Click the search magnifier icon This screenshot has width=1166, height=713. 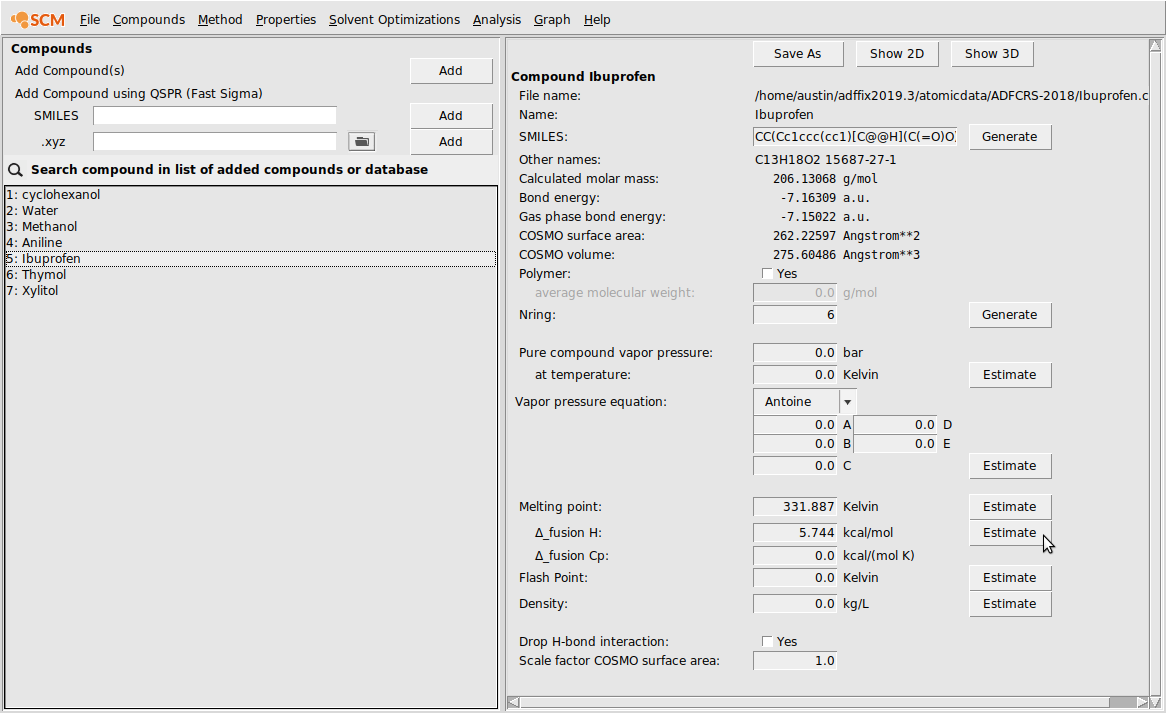(15, 170)
